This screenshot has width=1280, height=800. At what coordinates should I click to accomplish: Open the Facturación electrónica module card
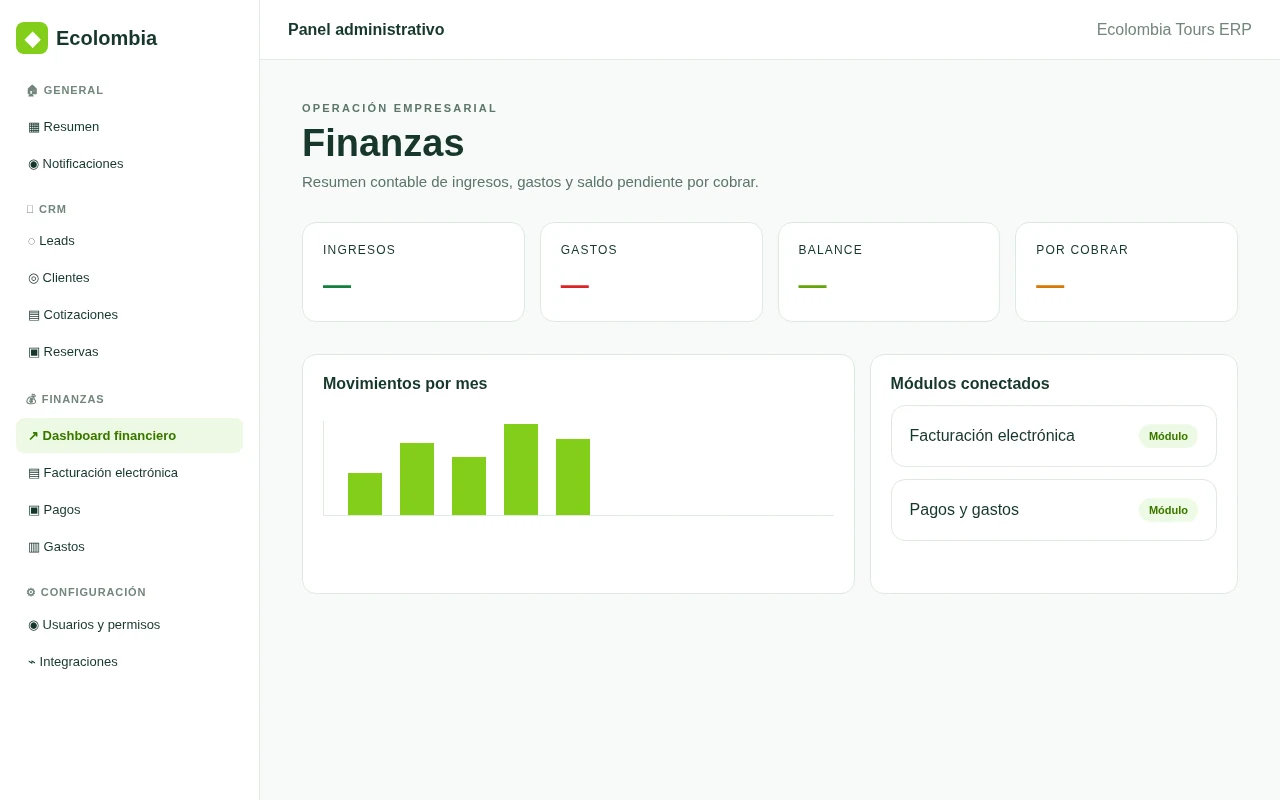point(1054,436)
